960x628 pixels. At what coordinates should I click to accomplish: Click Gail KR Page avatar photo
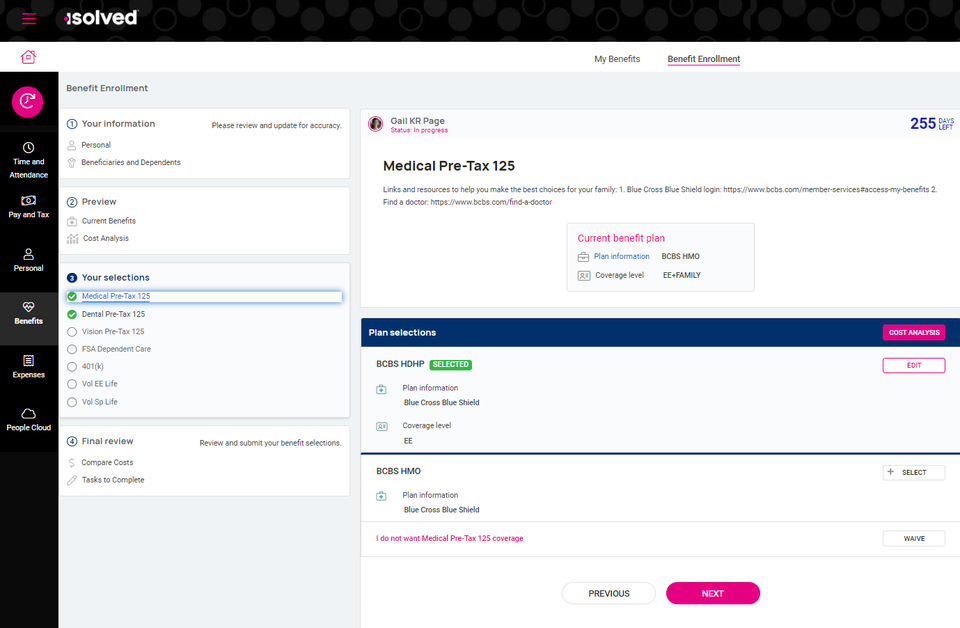pos(375,124)
